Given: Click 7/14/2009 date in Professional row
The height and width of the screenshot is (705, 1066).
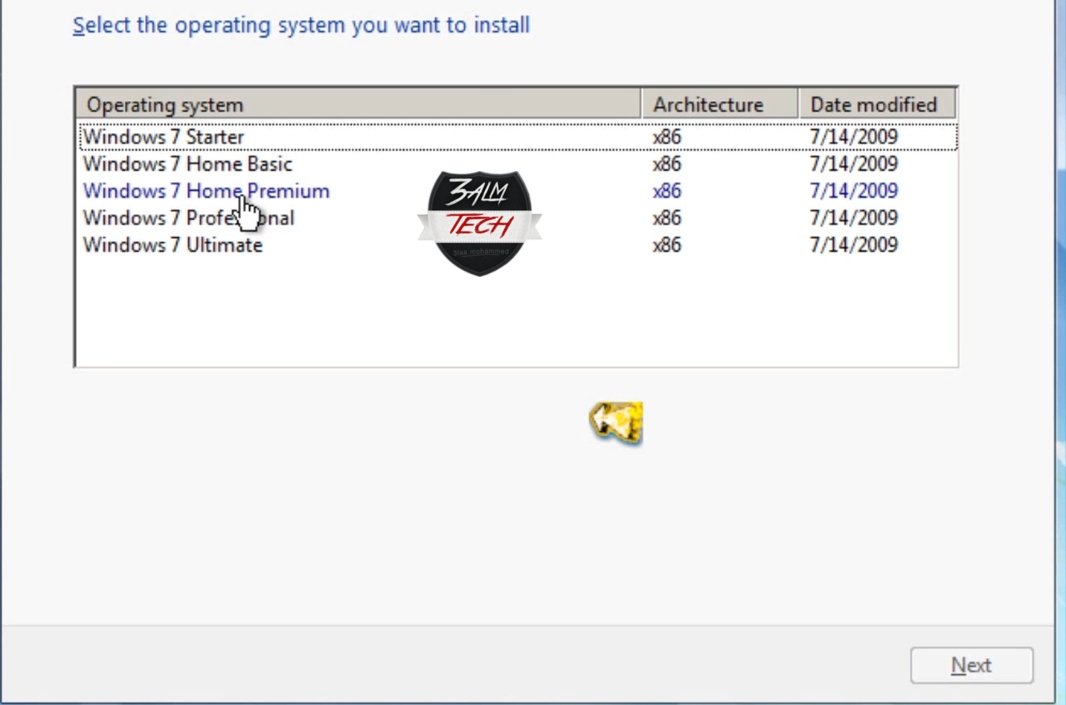Looking at the screenshot, I should [x=854, y=218].
